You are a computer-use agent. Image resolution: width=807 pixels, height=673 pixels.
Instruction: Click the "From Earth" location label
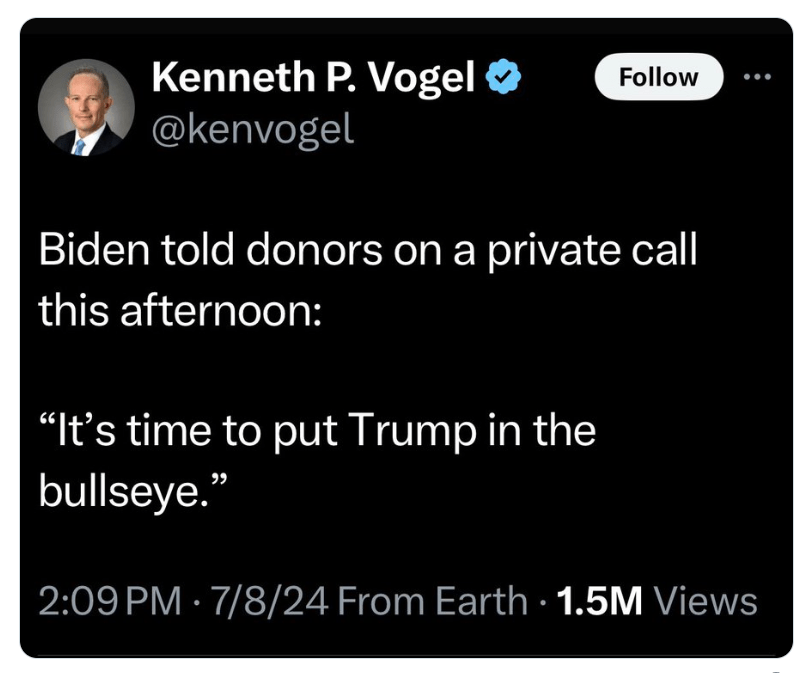432,601
